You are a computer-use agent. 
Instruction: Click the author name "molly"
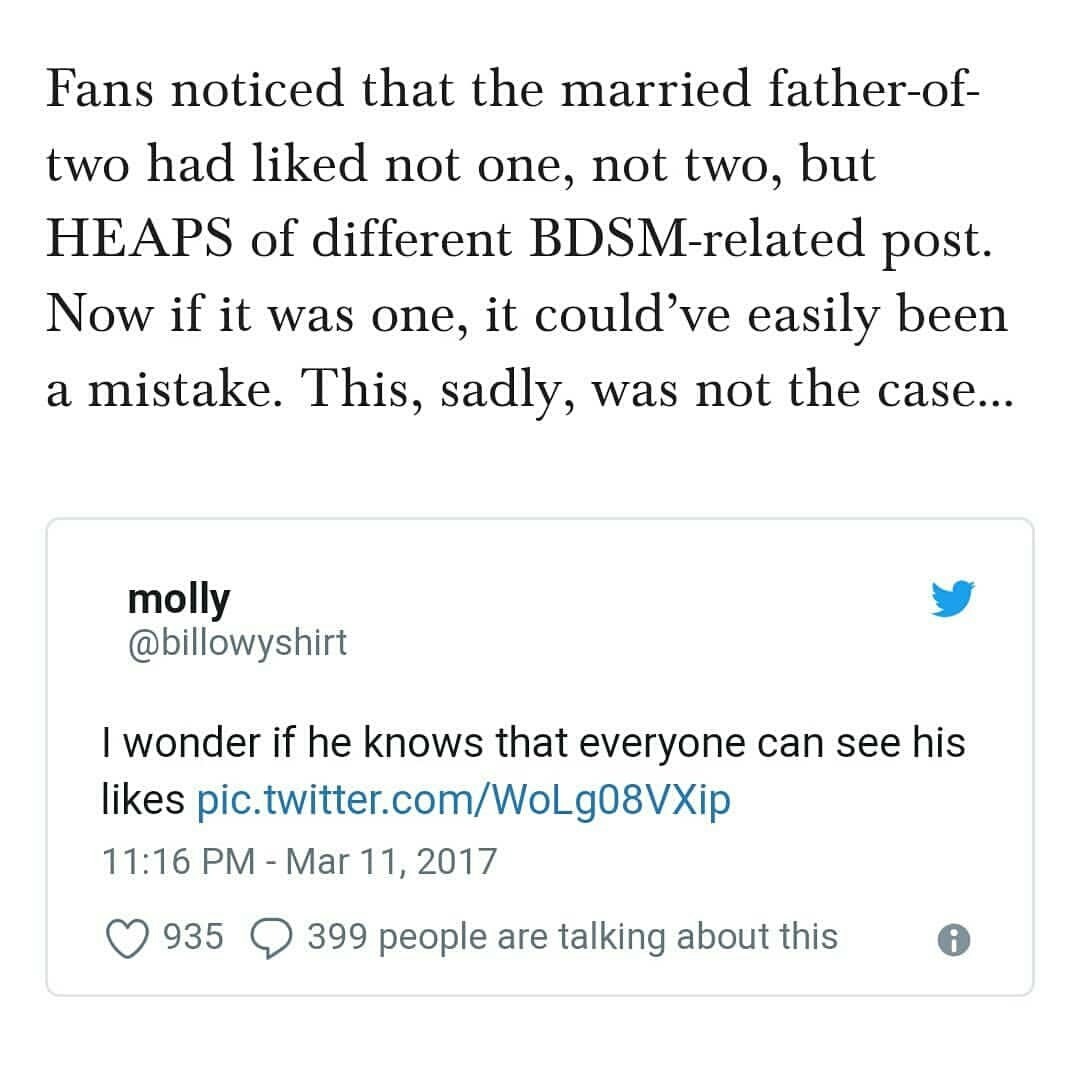[179, 598]
